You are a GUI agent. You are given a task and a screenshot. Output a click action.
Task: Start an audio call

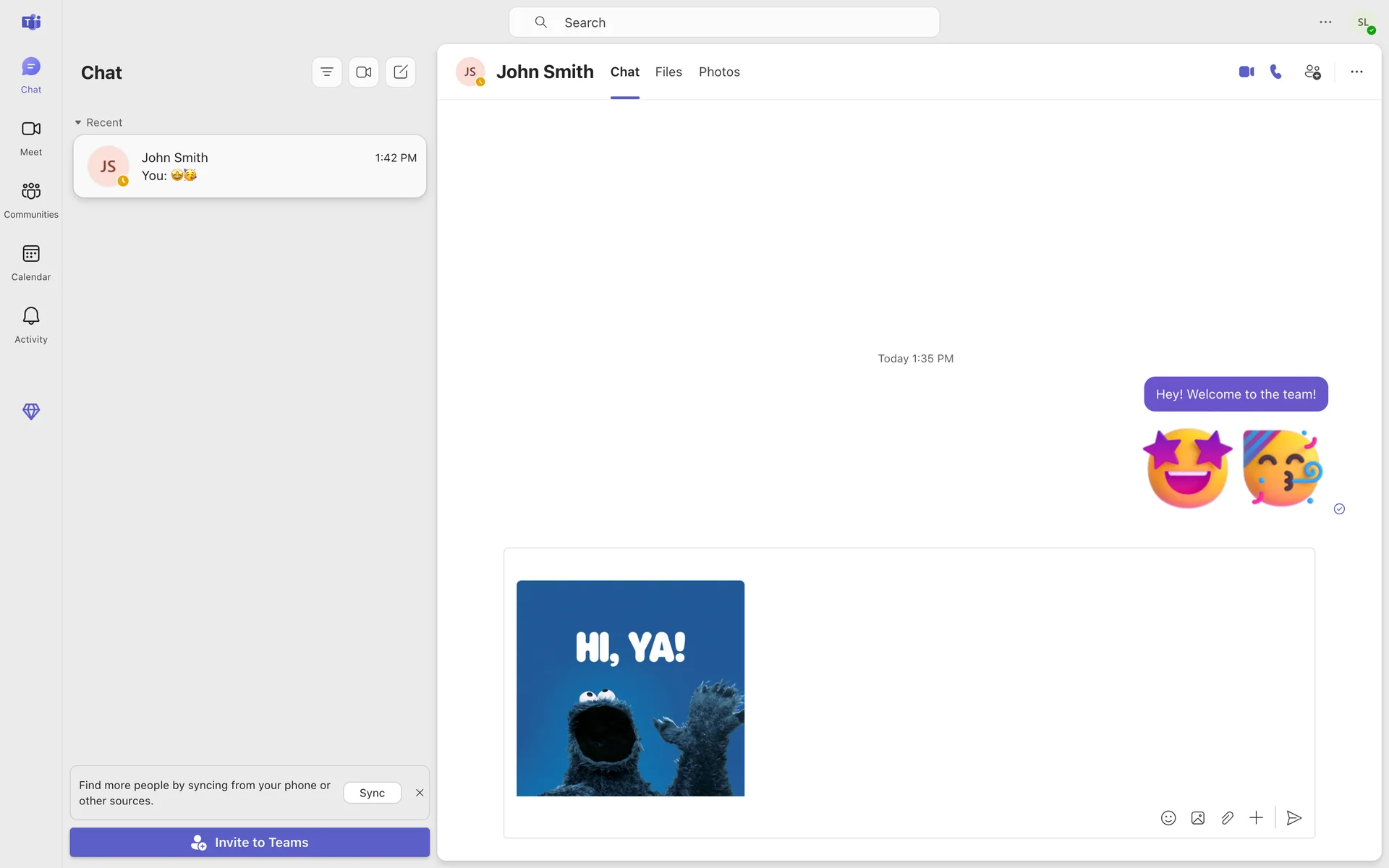[1276, 72]
